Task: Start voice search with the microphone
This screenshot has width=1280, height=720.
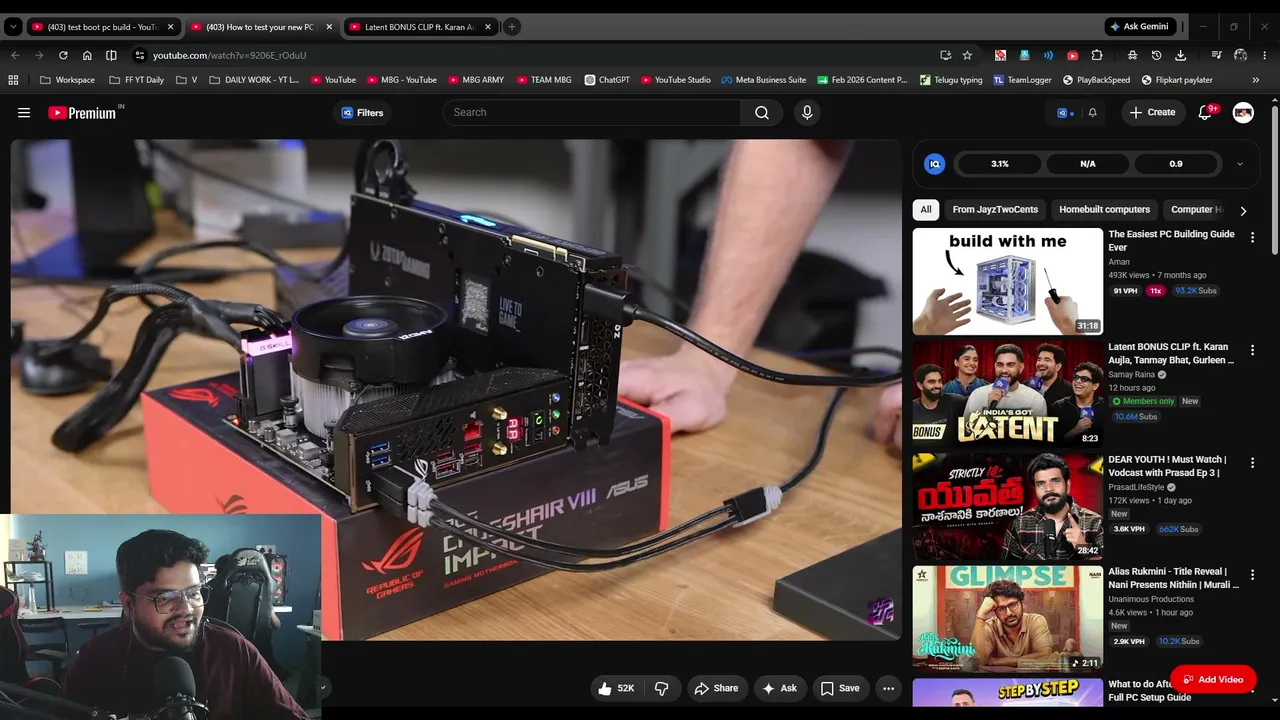Action: coord(807,113)
